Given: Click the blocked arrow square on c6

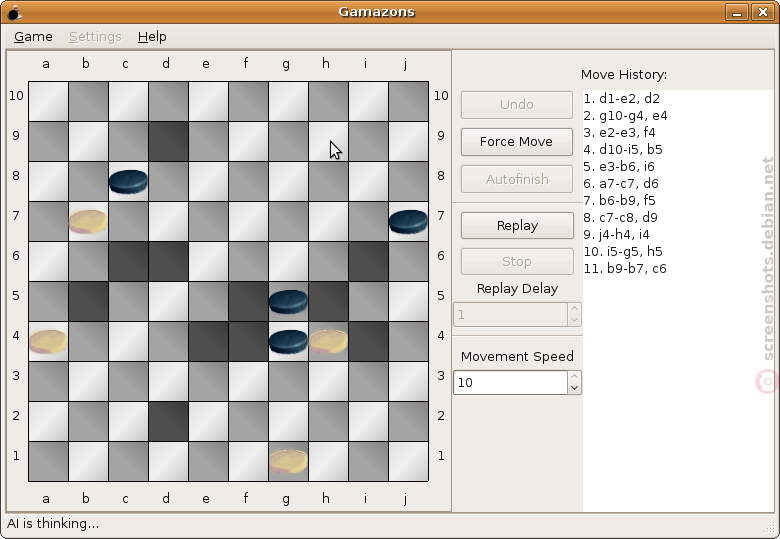Looking at the screenshot, I should pos(128,262).
